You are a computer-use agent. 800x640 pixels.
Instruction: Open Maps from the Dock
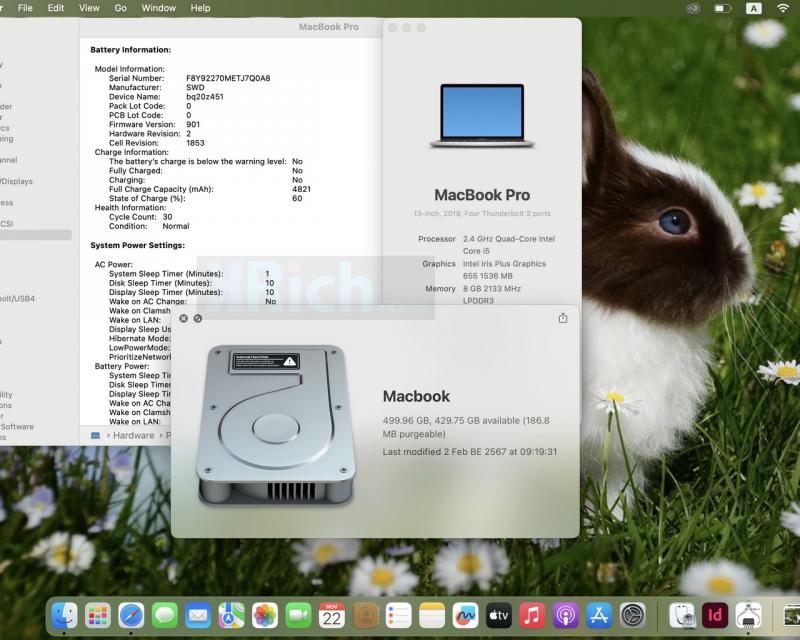[x=231, y=616]
